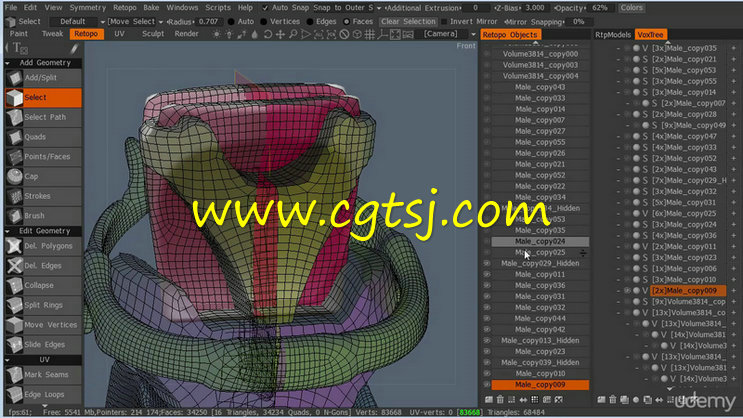The width and height of the screenshot is (743, 418).
Task: Click the Colors button
Action: tap(632, 8)
